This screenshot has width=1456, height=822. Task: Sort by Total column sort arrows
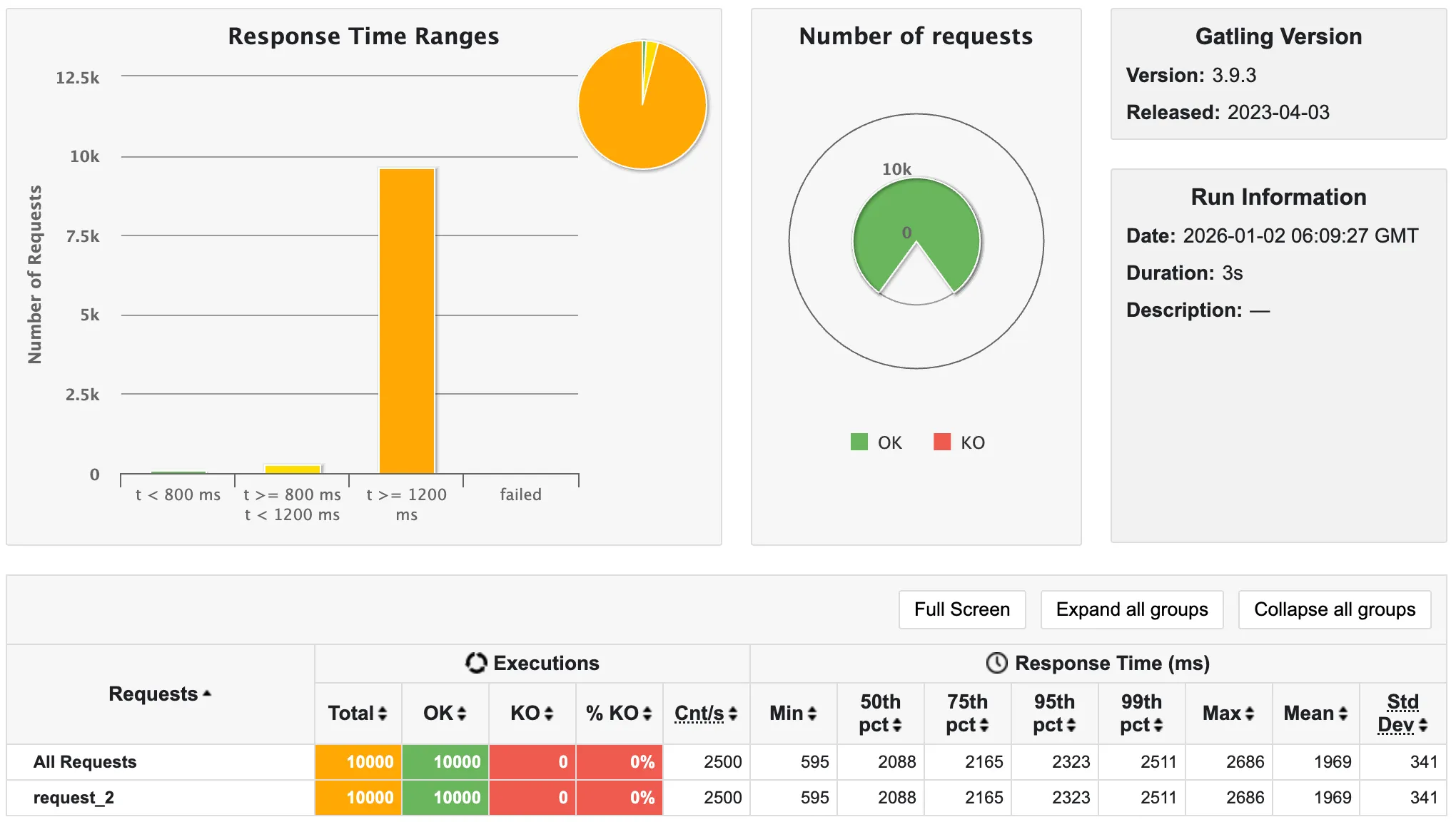coord(383,714)
